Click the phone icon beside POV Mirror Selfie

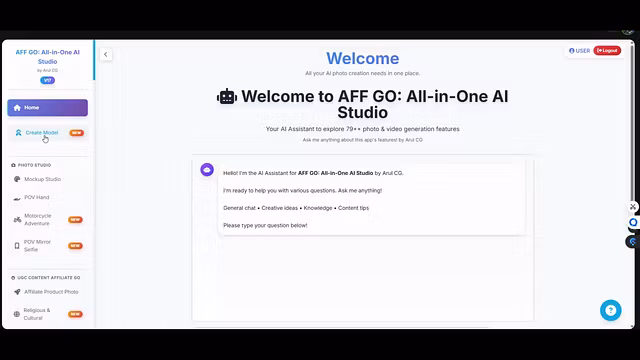[17, 246]
